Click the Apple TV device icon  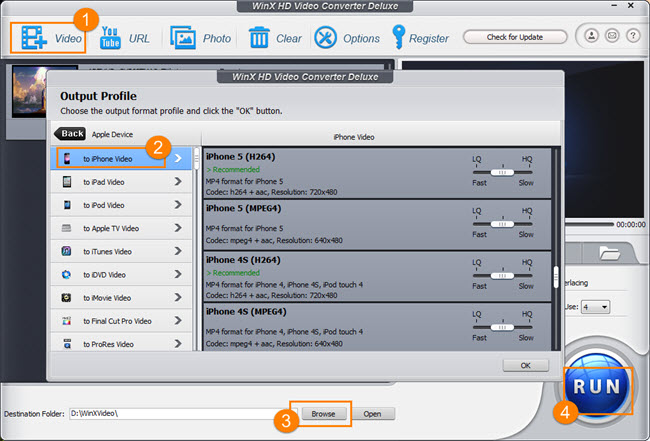click(66, 228)
